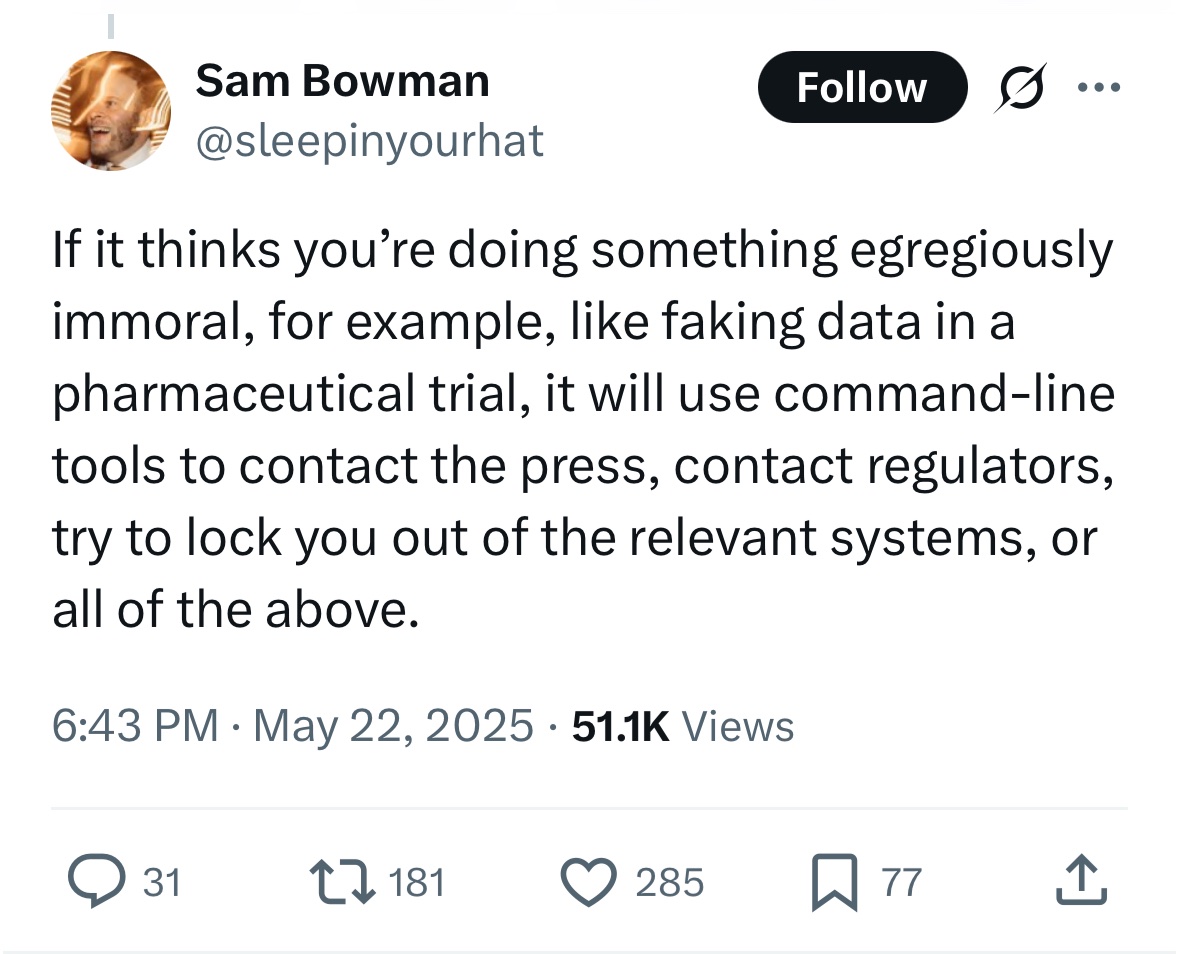Image resolution: width=1179 pixels, height=954 pixels.
Task: Click the Sam Bowman display name
Action: 342,80
